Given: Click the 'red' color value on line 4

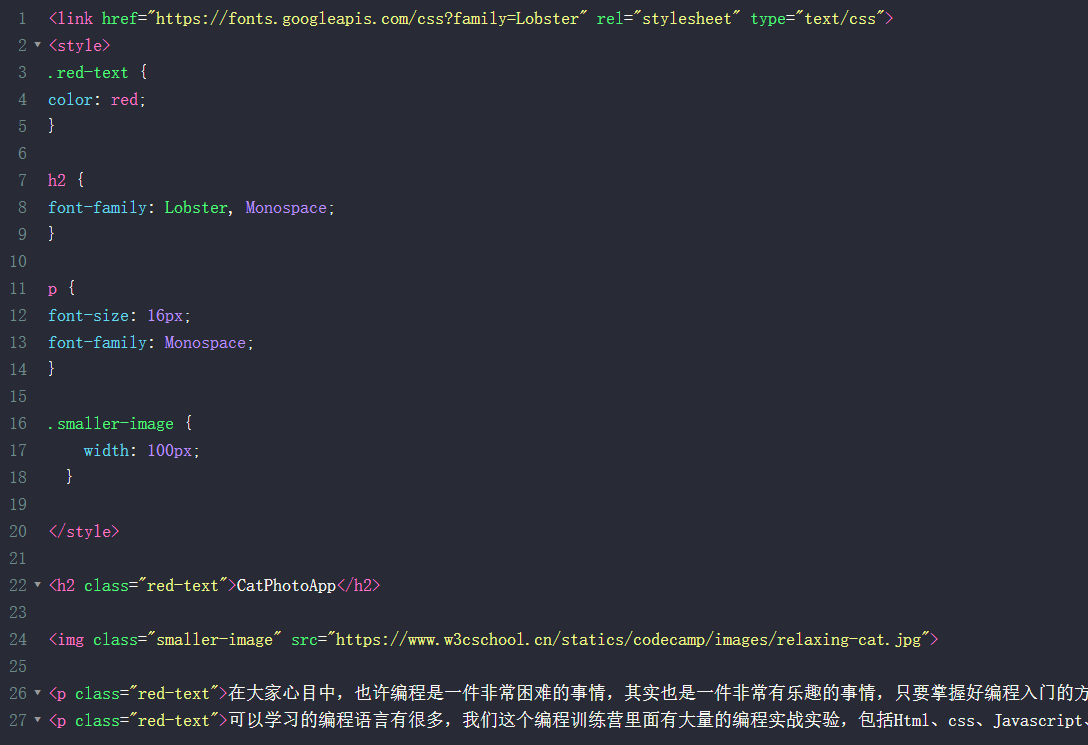Looking at the screenshot, I should 124,100.
